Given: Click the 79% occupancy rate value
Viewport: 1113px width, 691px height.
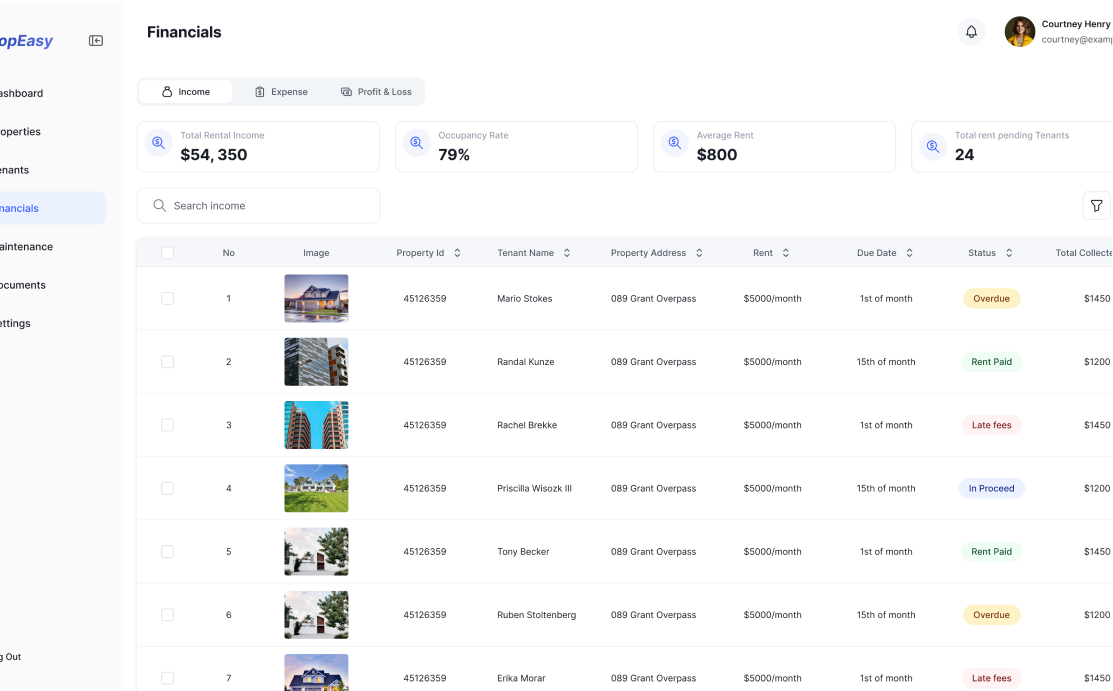Looking at the screenshot, I should [454, 155].
